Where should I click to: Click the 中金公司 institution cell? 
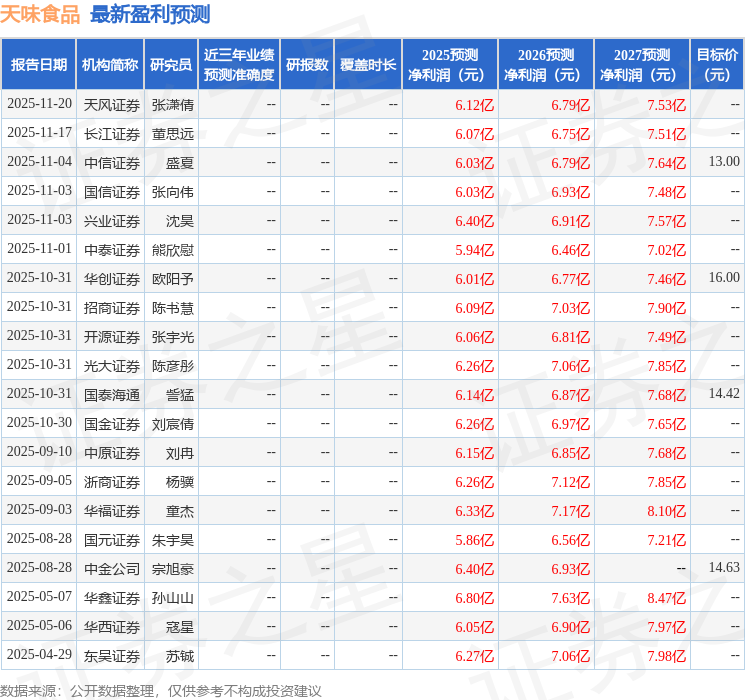click(112, 569)
